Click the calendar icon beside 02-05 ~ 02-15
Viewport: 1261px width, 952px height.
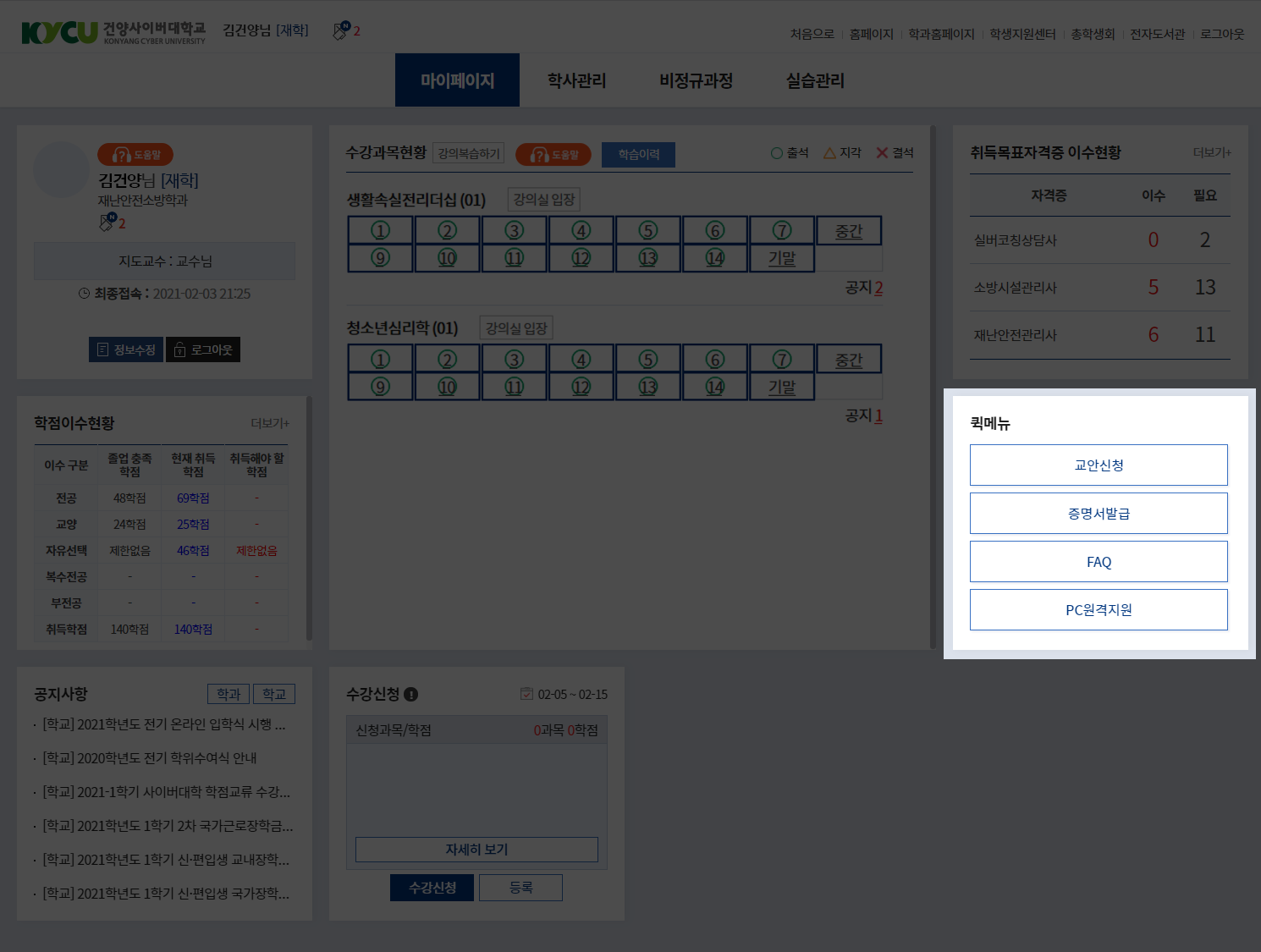pos(526,694)
